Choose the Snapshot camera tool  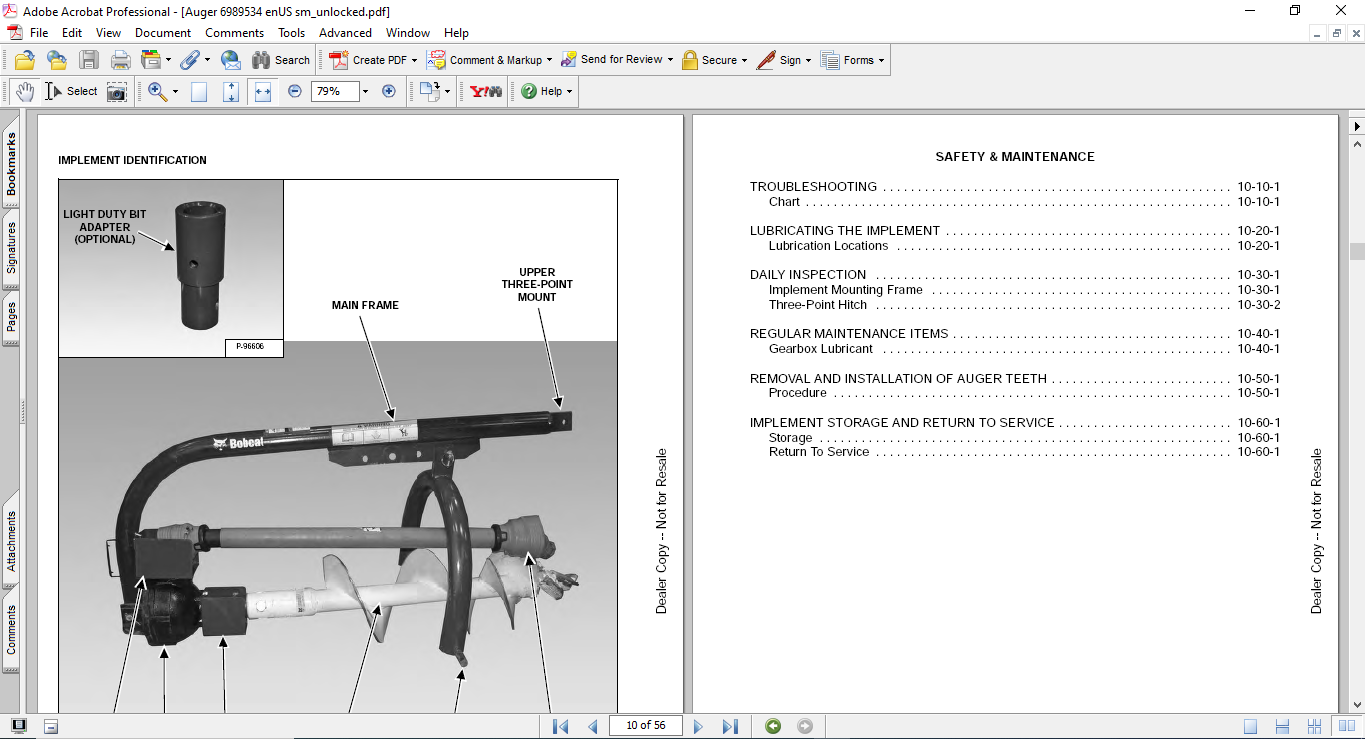(117, 92)
